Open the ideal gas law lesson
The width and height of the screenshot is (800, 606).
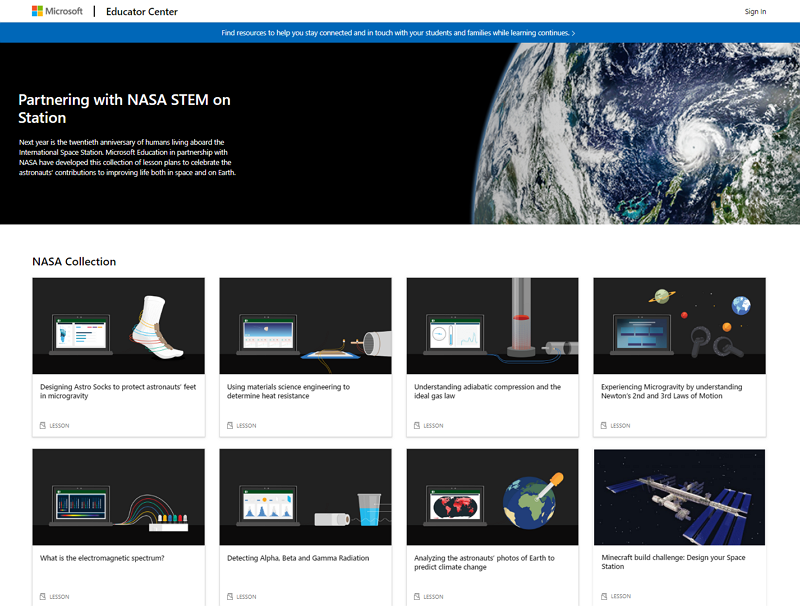tap(492, 392)
